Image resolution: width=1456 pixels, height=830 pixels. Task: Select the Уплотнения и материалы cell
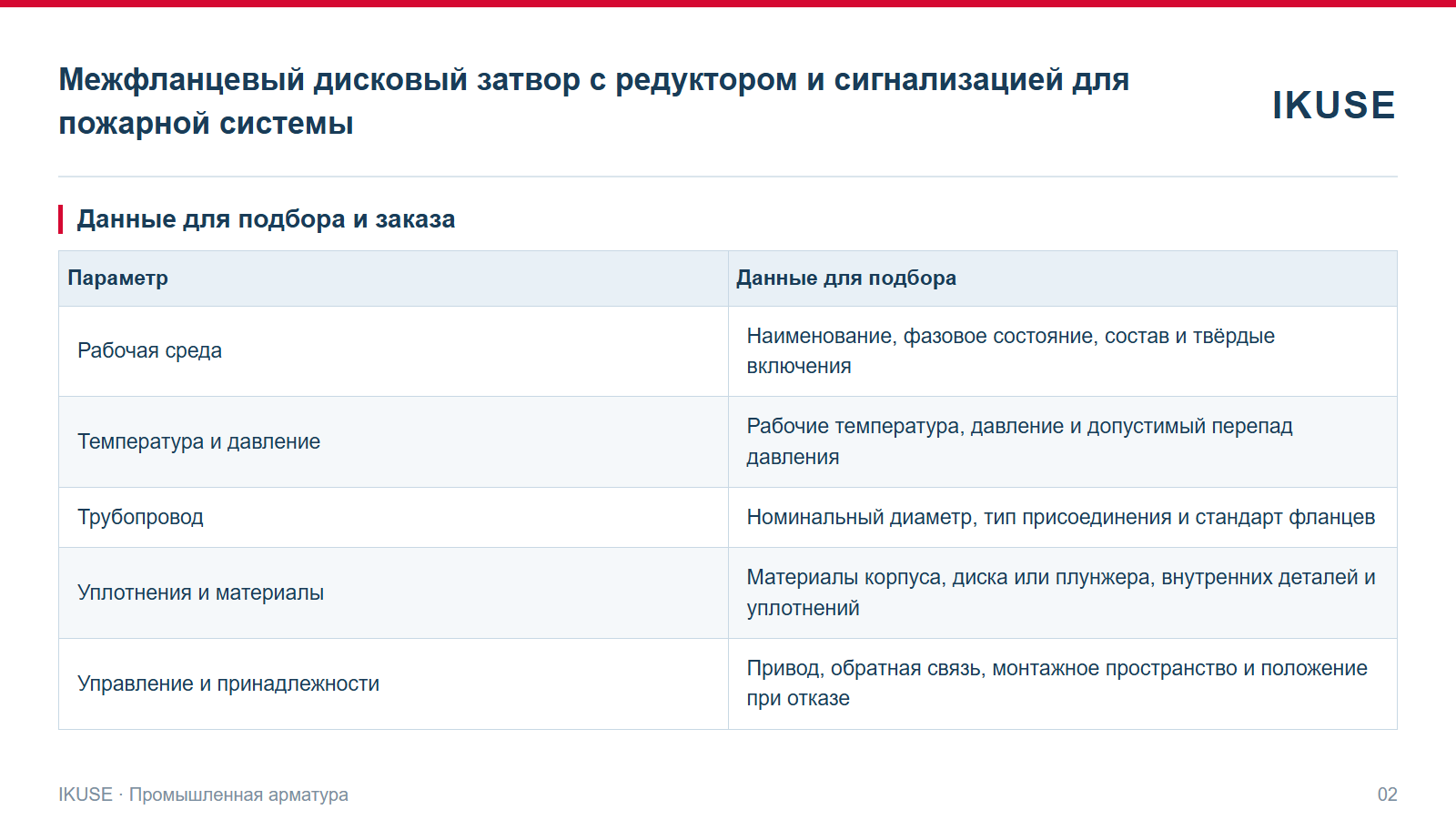tap(393, 593)
